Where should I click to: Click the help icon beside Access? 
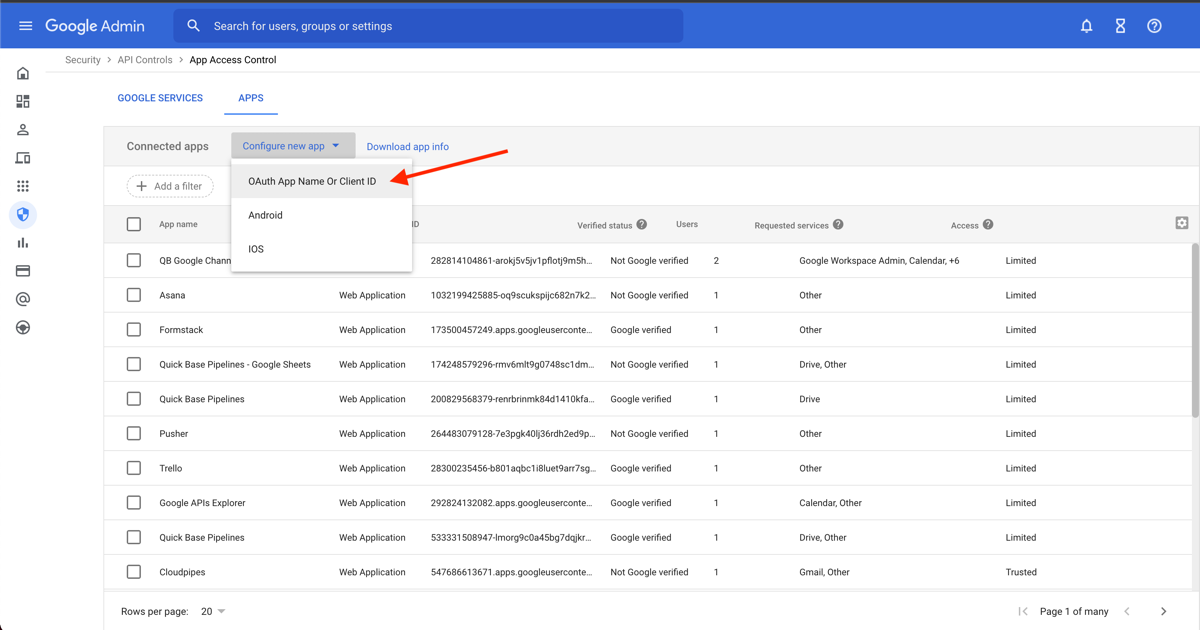click(x=988, y=225)
